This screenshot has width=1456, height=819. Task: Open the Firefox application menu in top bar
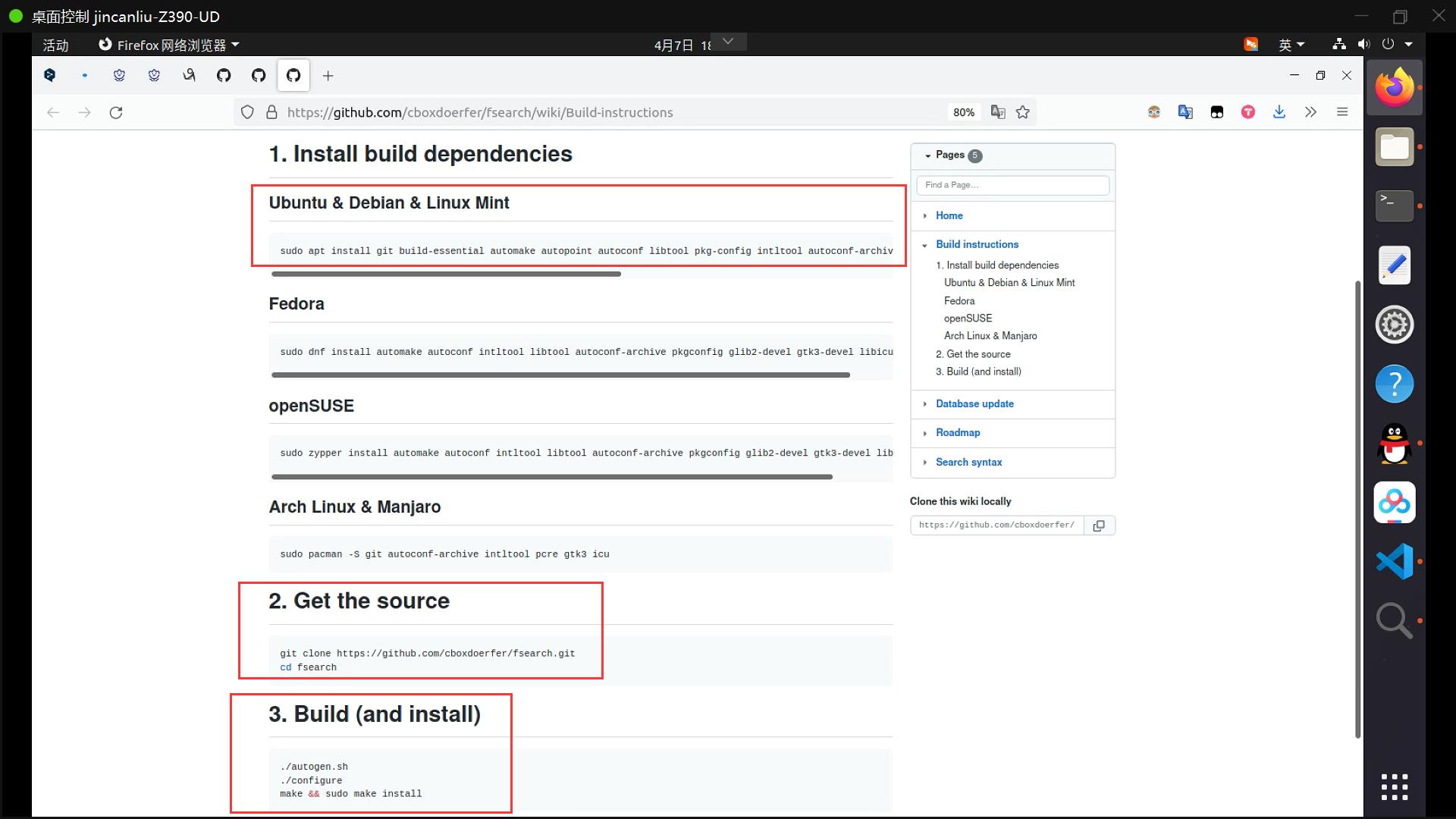pyautogui.click(x=170, y=45)
